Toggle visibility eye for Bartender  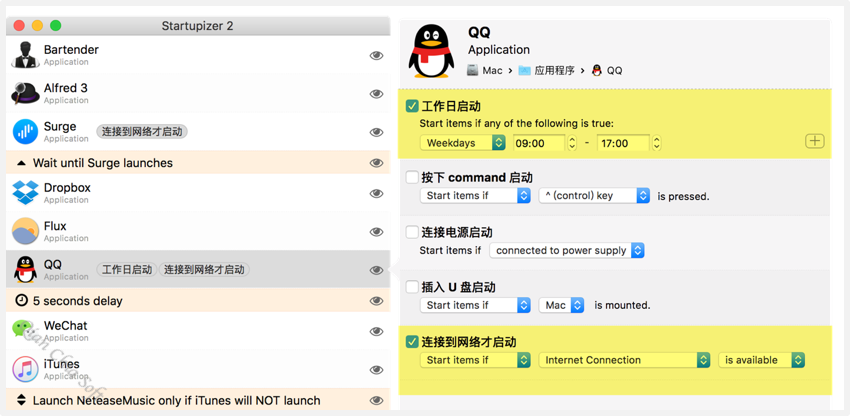[x=376, y=55]
